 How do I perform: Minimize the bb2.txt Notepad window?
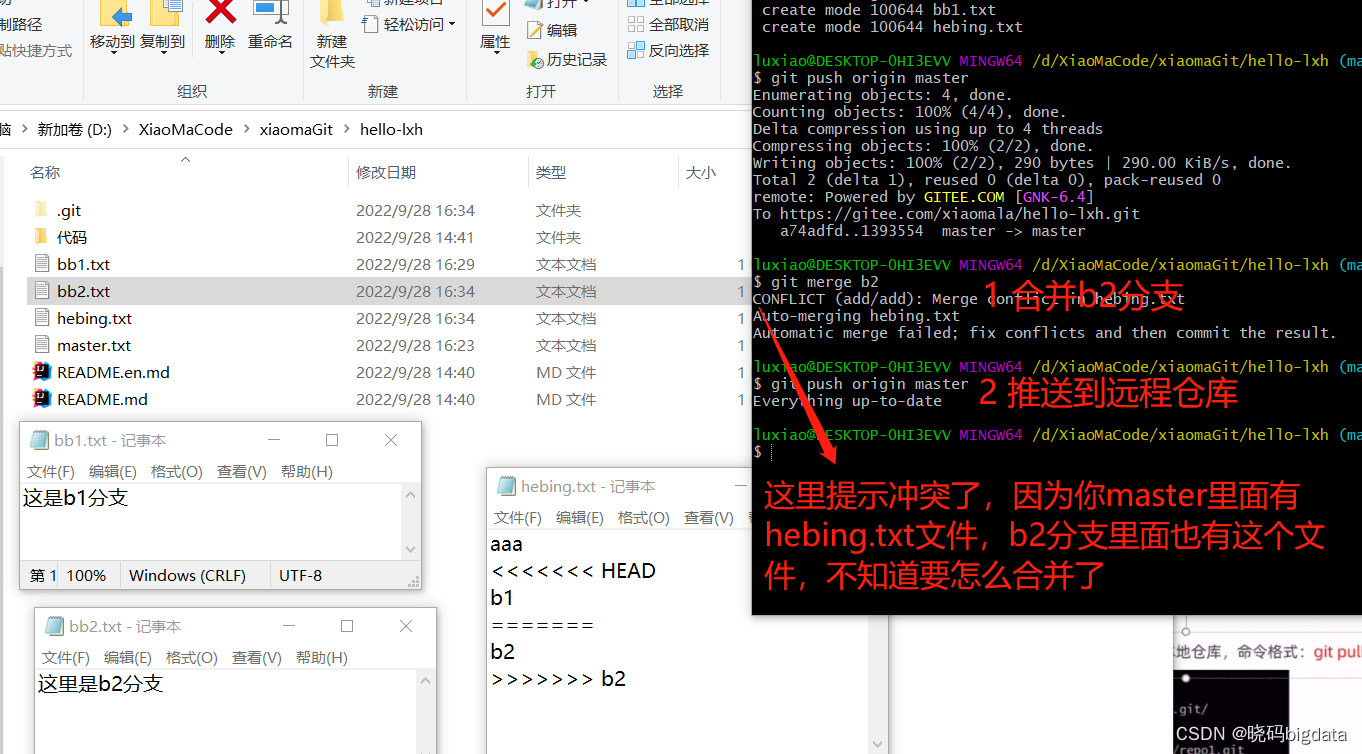(x=288, y=626)
